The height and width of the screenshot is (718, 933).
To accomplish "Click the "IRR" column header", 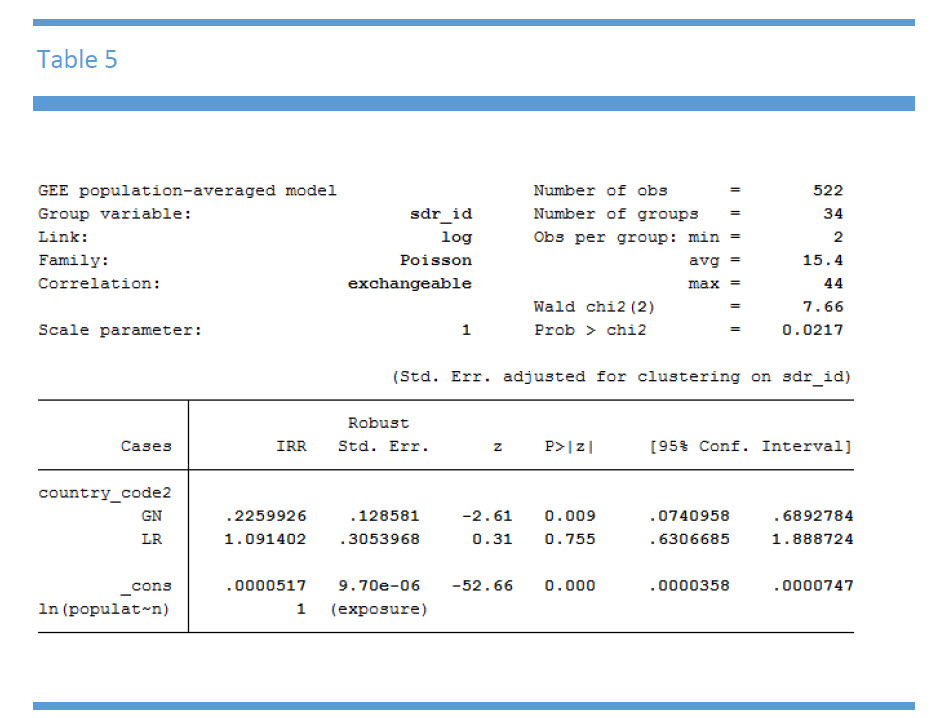I will (x=291, y=446).
